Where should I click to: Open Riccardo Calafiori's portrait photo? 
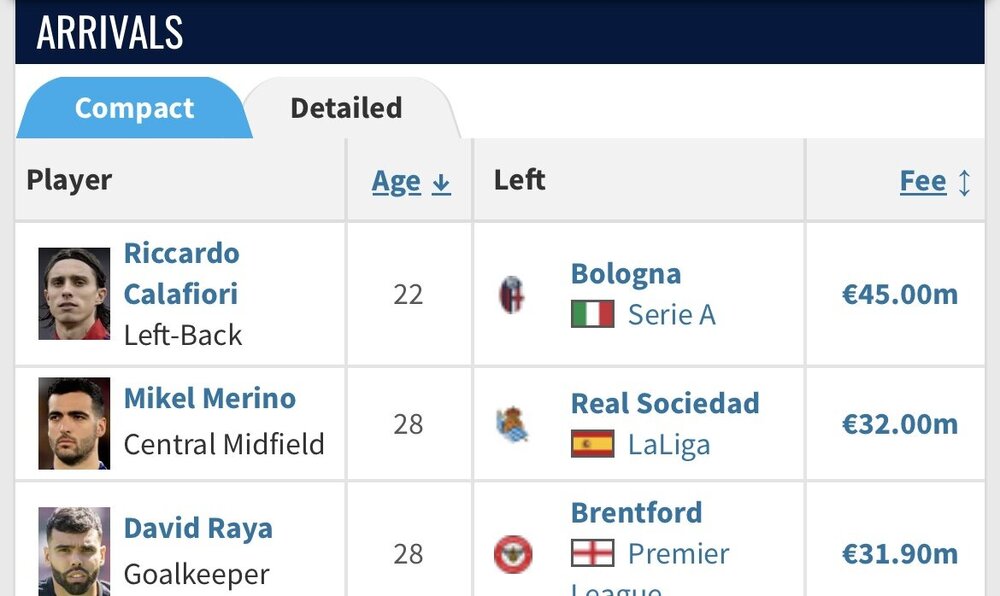(74, 294)
